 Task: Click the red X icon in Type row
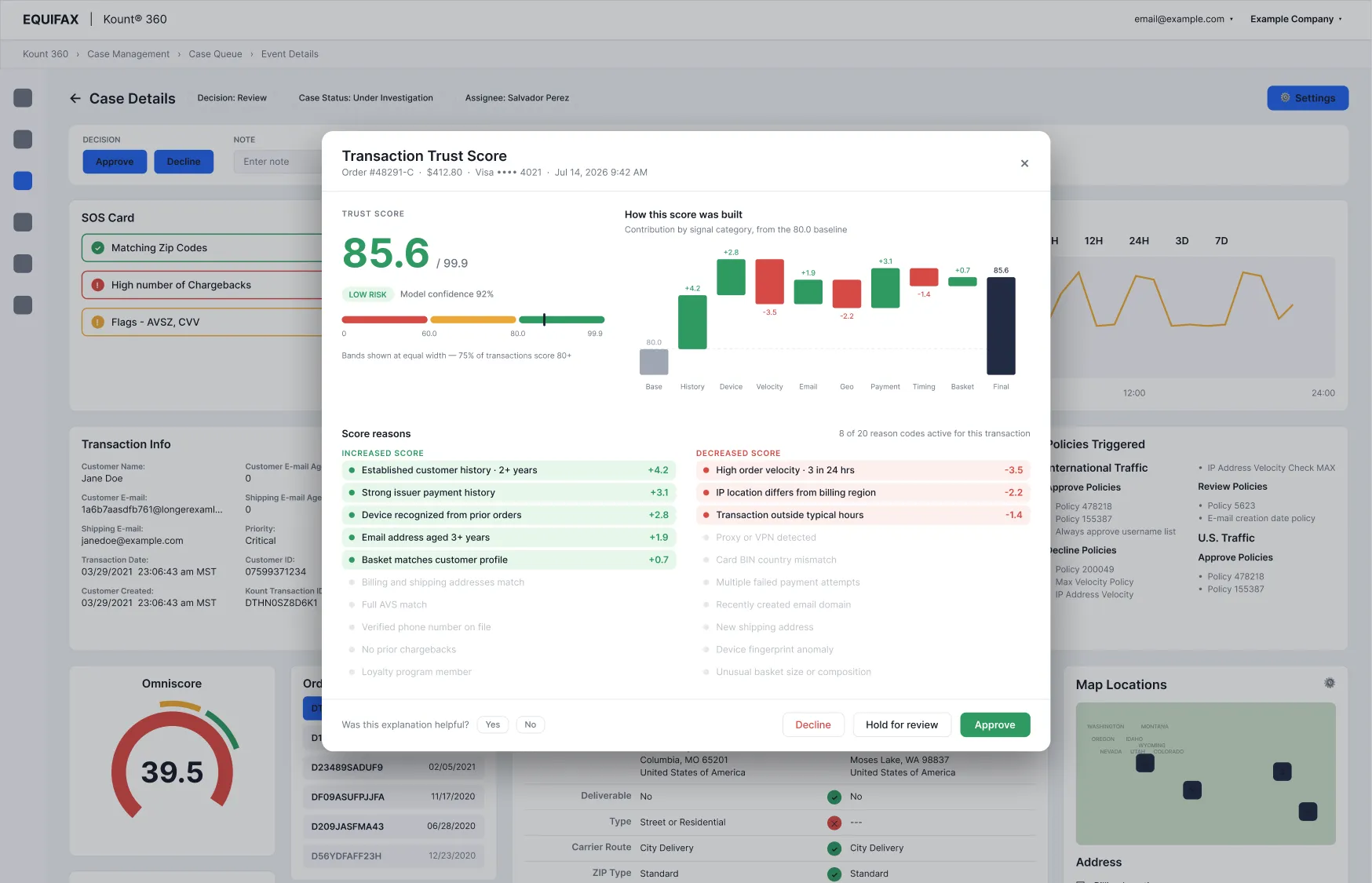(834, 823)
